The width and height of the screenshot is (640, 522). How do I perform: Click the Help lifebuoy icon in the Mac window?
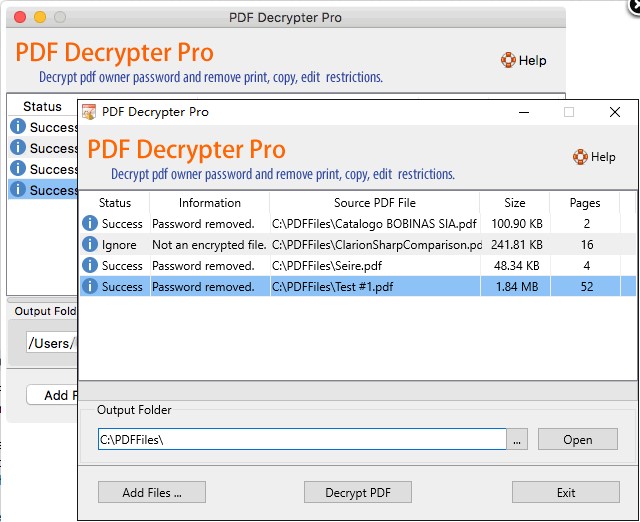[x=508, y=60]
